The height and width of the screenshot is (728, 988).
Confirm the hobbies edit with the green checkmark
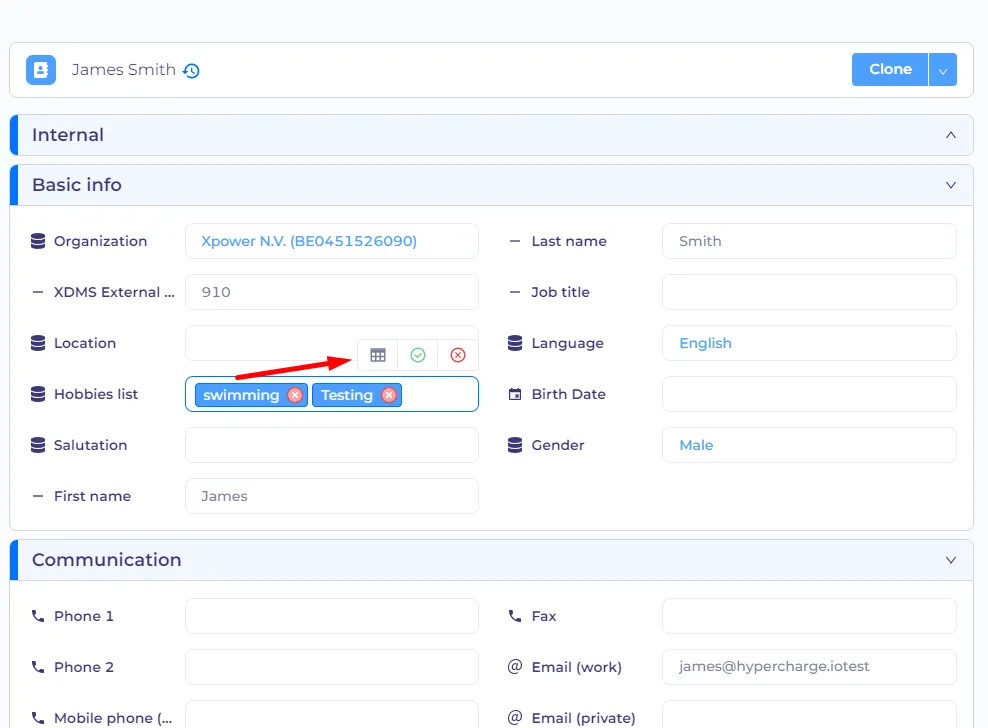418,355
